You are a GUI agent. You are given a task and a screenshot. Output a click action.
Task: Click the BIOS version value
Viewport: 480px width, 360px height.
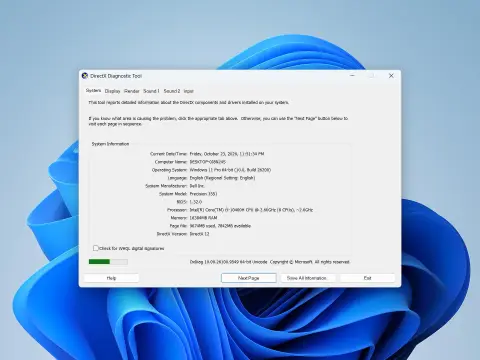click(196, 202)
